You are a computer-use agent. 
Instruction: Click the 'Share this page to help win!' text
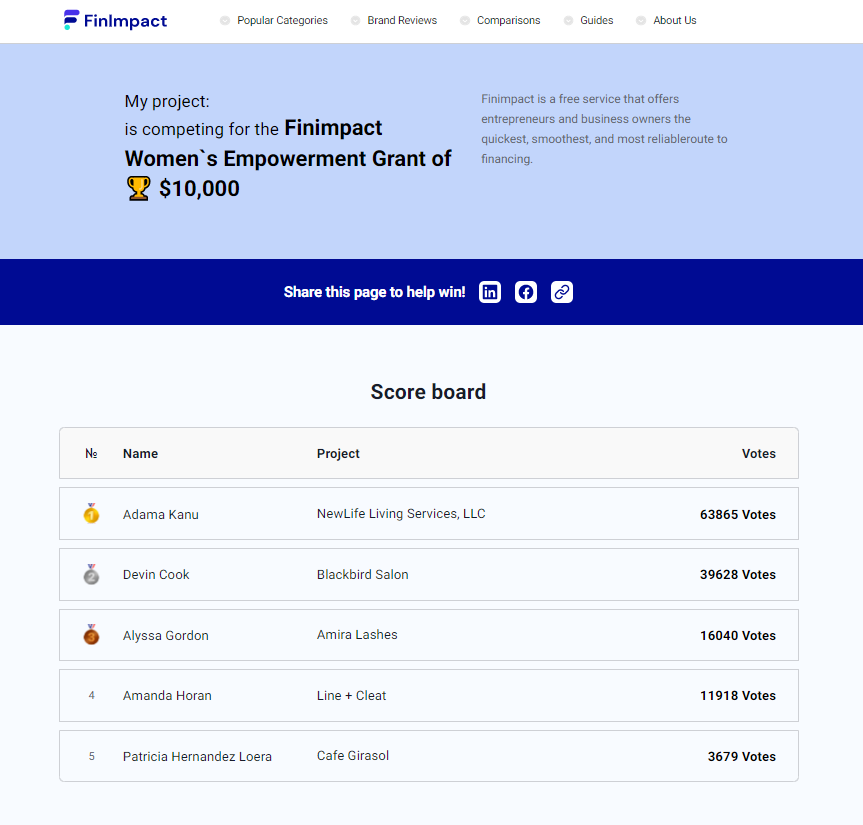pyautogui.click(x=374, y=292)
